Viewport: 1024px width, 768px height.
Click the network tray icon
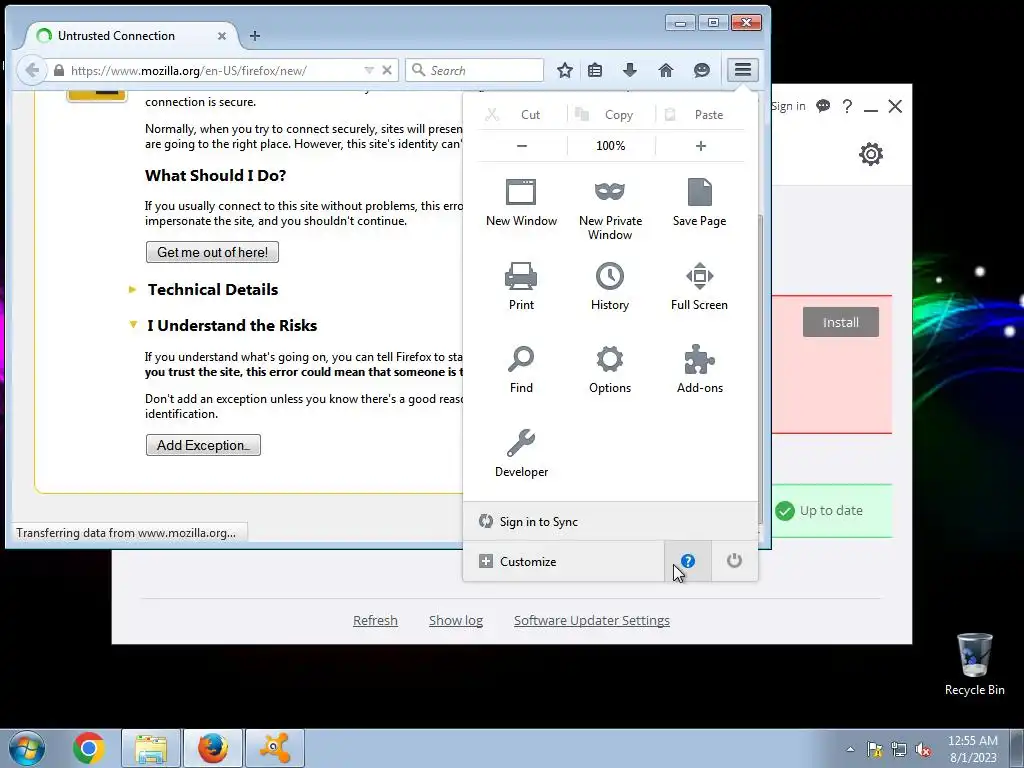pyautogui.click(x=899, y=750)
